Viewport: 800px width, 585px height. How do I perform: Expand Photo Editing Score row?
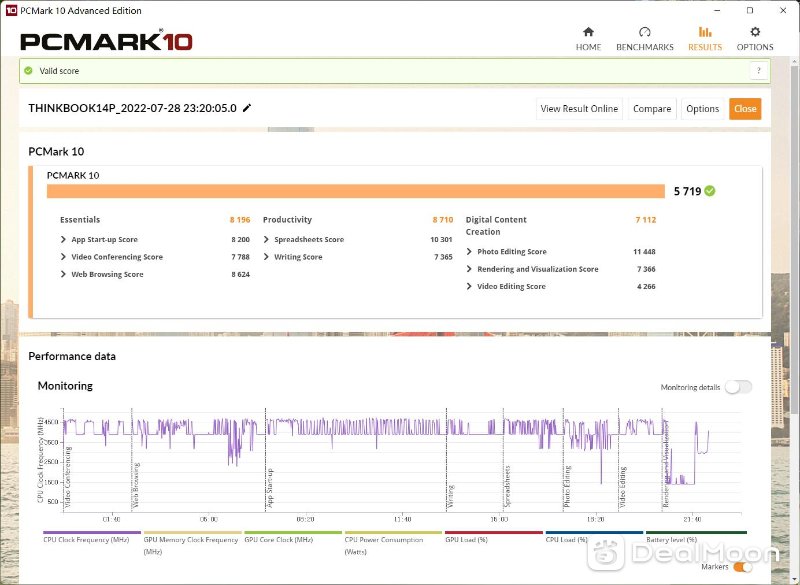click(469, 251)
